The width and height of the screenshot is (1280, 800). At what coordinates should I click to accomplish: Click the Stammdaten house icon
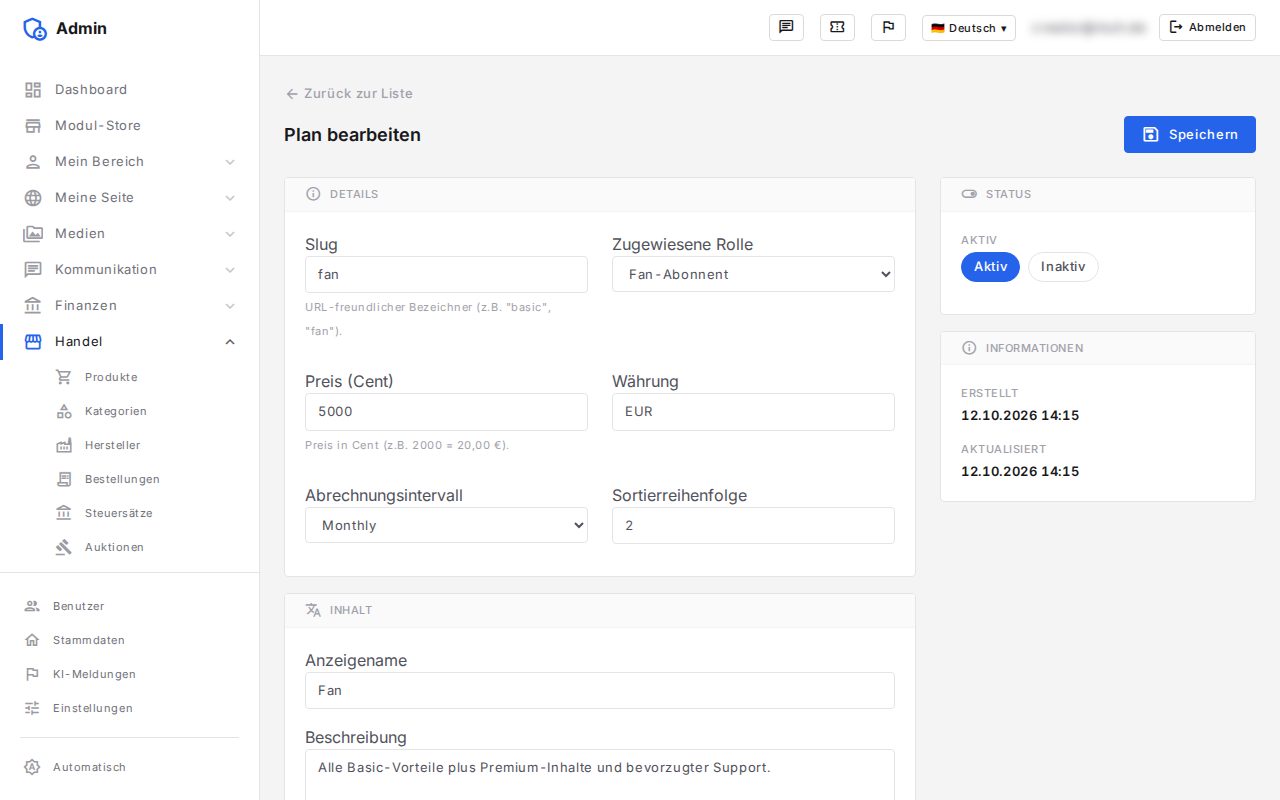(x=32, y=640)
